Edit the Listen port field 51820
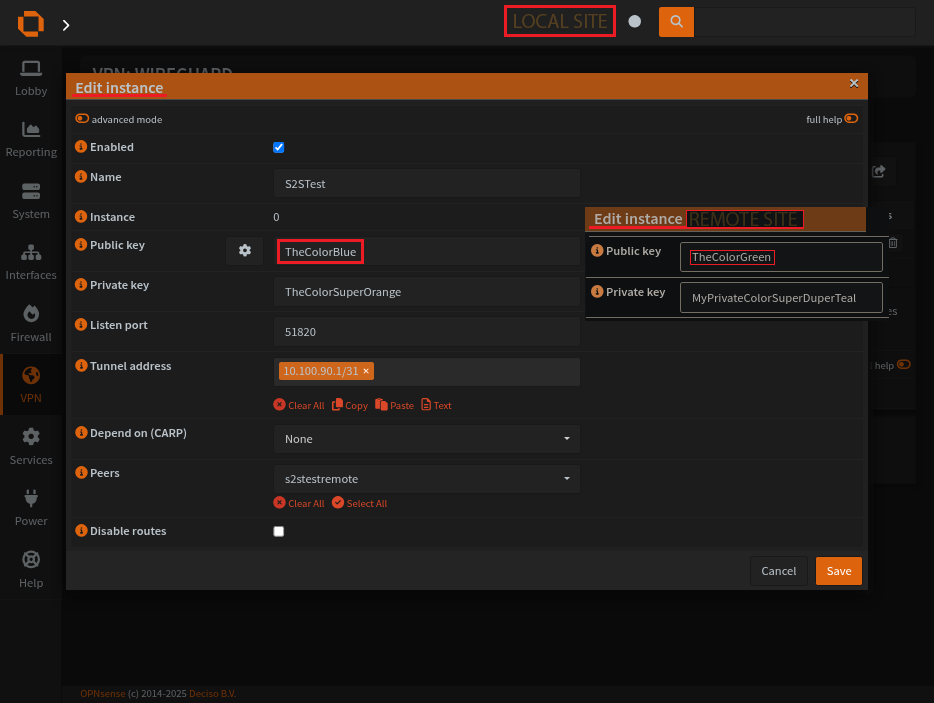Viewport: 934px width, 703px height. coord(426,331)
